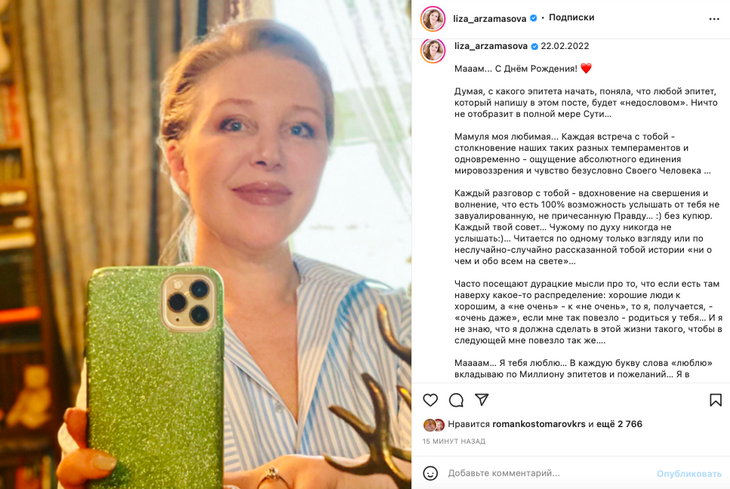Open caption author's avatar next to date
The height and width of the screenshot is (489, 730).
[x=433, y=51]
